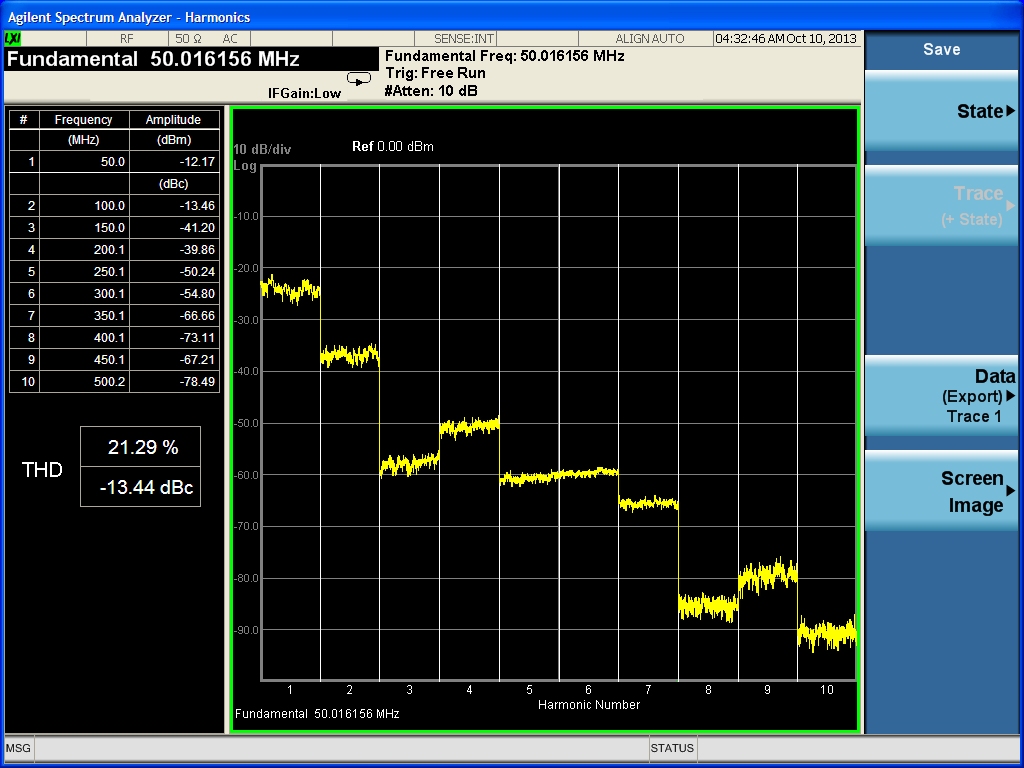Click harmonic 10 amplitude -78.49
The height and width of the screenshot is (768, 1024).
click(174, 381)
